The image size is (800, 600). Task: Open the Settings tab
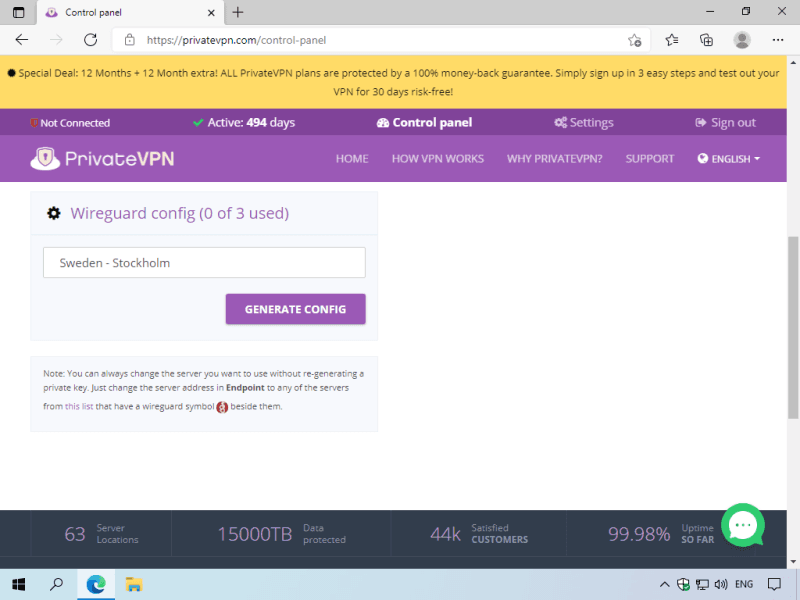(x=584, y=123)
